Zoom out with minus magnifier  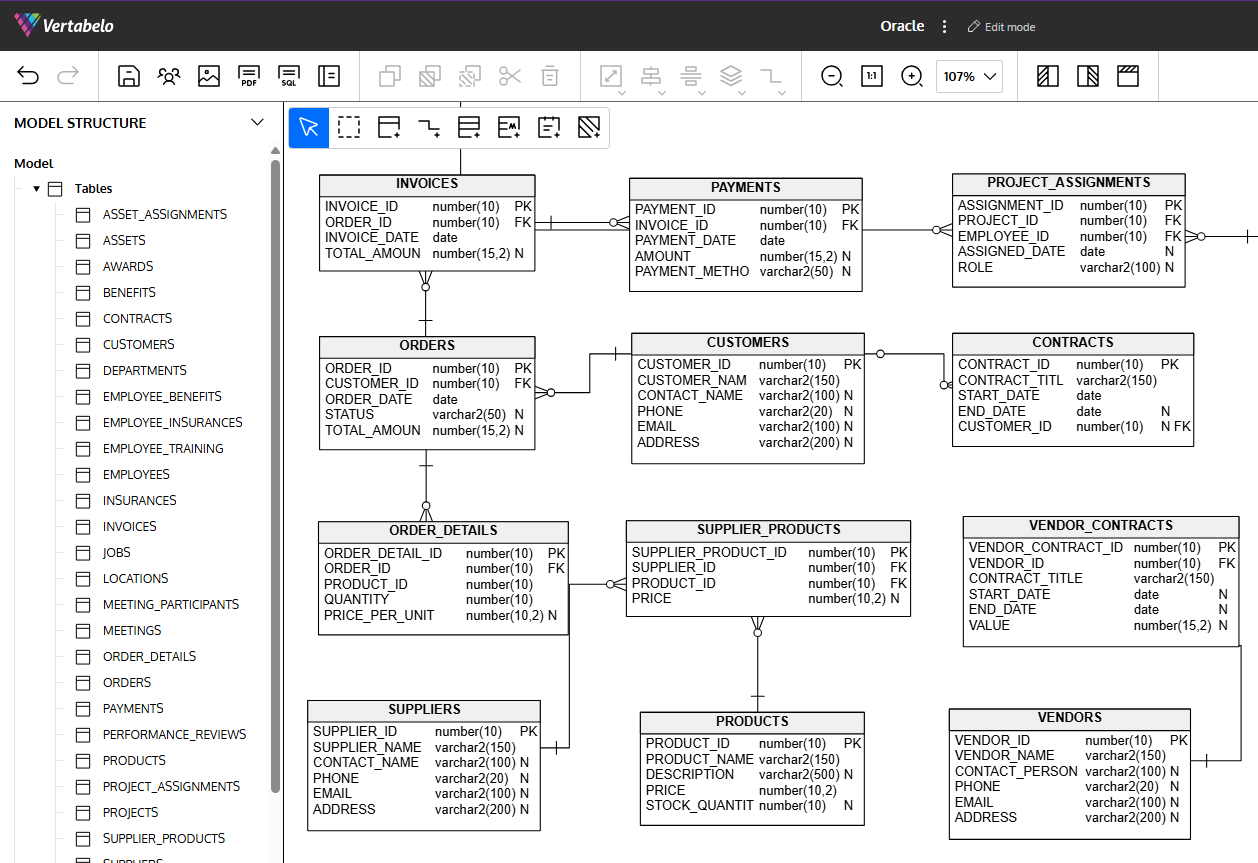point(832,76)
